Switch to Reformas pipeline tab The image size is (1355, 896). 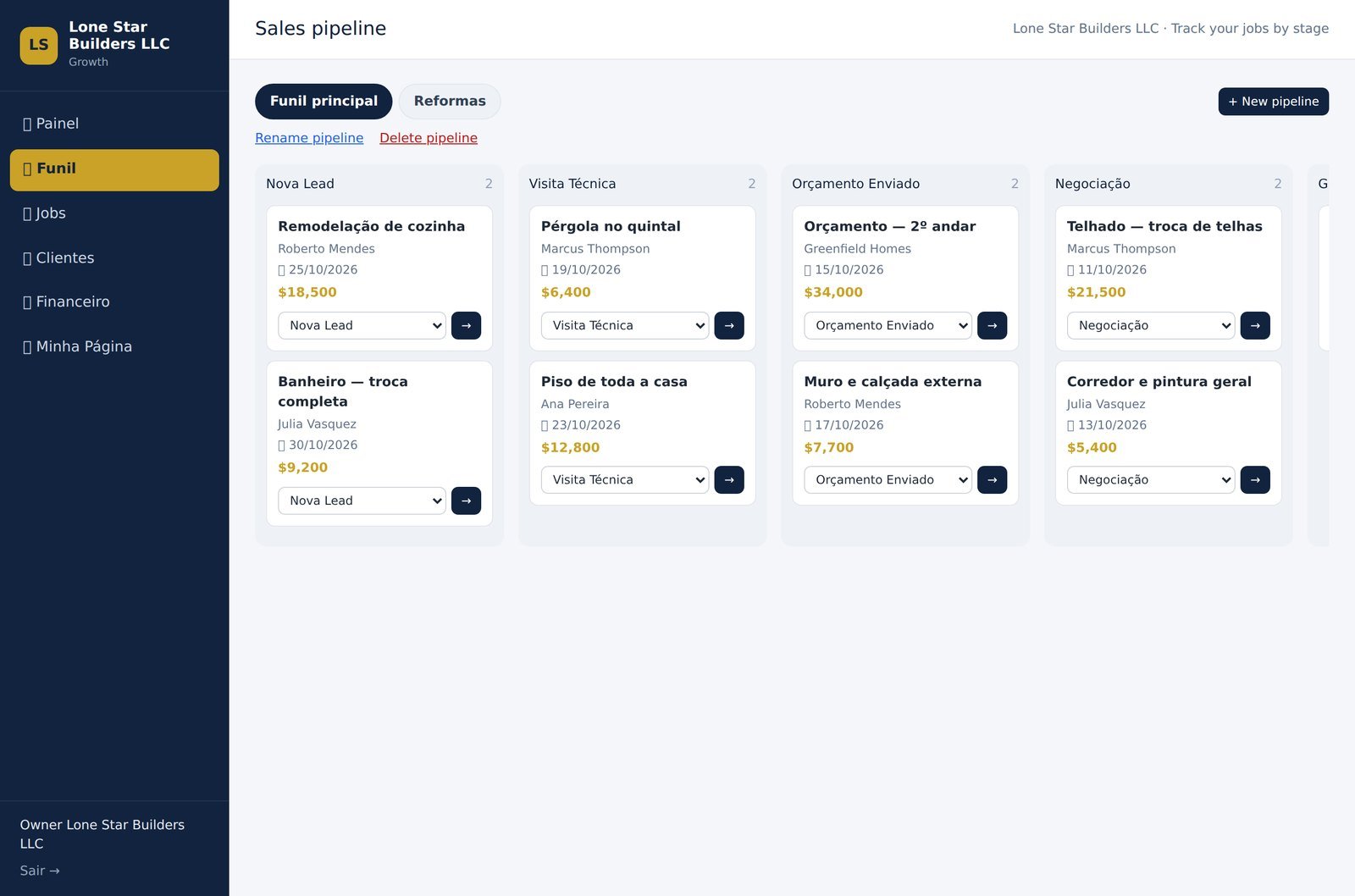tap(450, 101)
